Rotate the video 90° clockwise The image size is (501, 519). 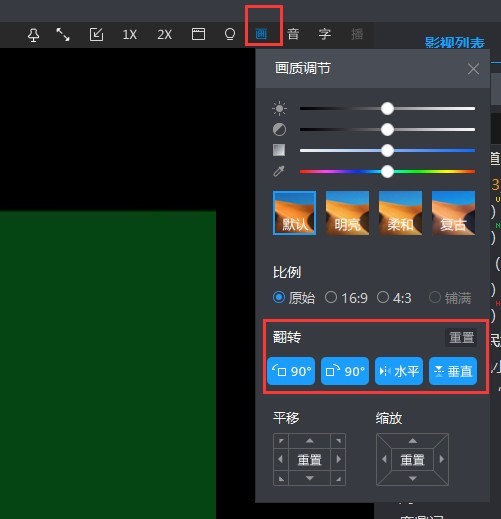(345, 371)
